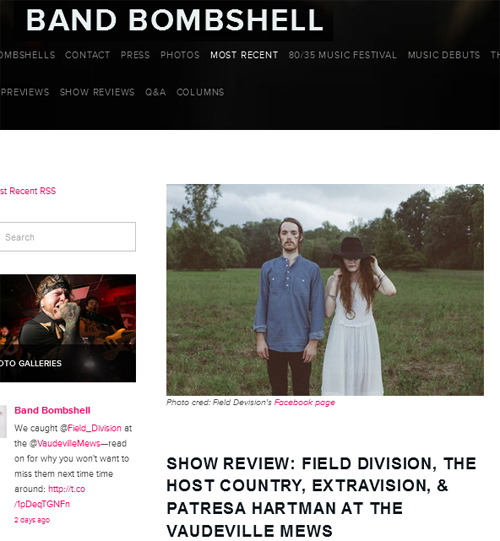Select the Most Recent nav item
500x541 pixels.
244,55
